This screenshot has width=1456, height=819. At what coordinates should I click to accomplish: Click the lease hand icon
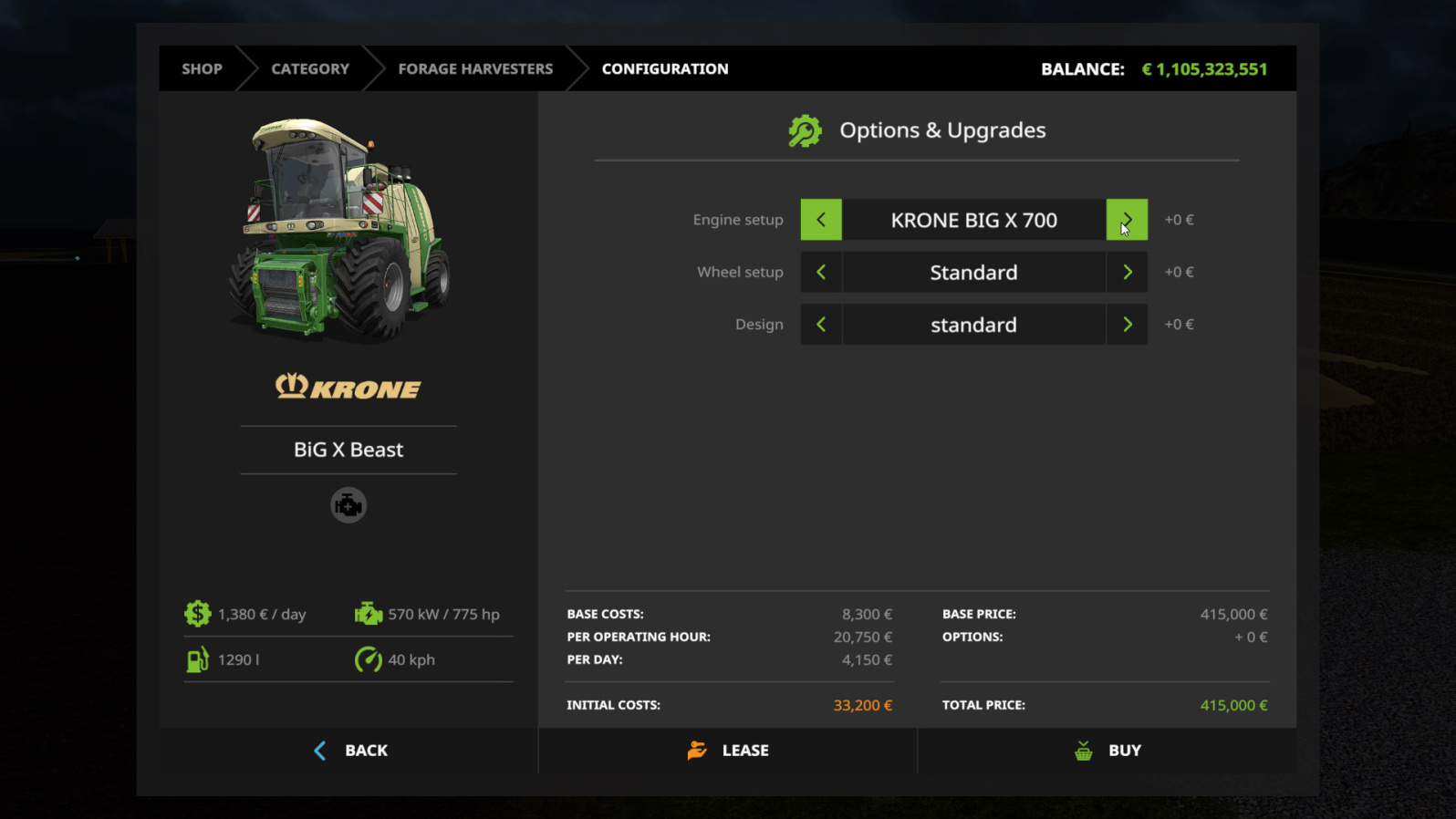point(697,751)
